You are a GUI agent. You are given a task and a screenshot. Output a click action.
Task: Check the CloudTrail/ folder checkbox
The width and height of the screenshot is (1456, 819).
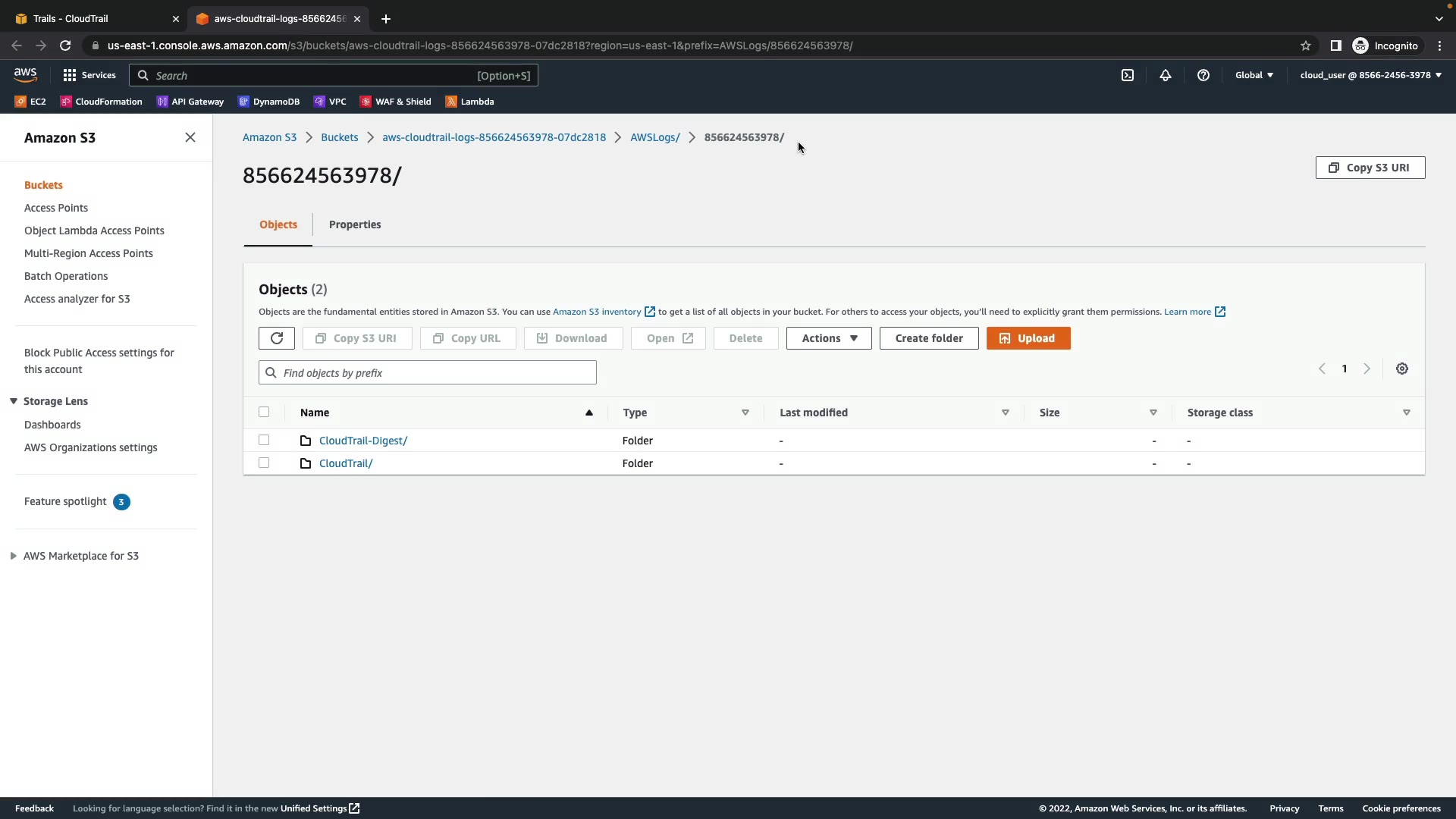(264, 463)
